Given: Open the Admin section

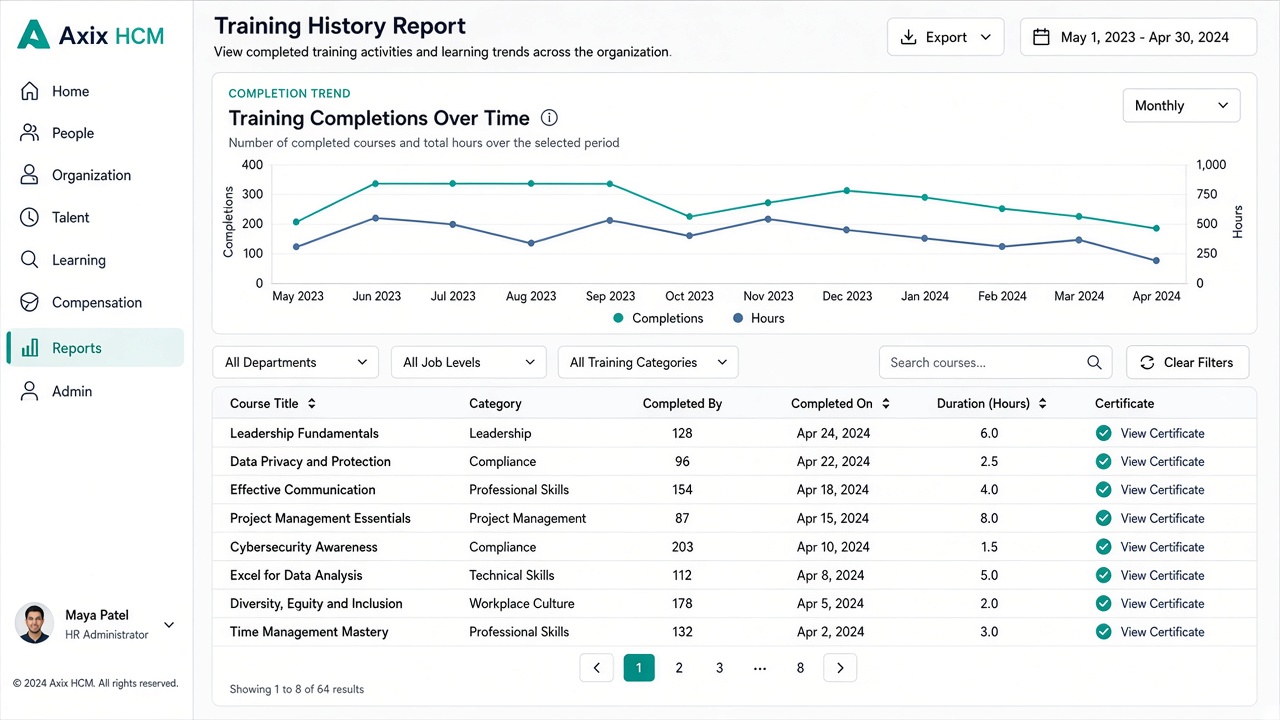Looking at the screenshot, I should (95, 391).
